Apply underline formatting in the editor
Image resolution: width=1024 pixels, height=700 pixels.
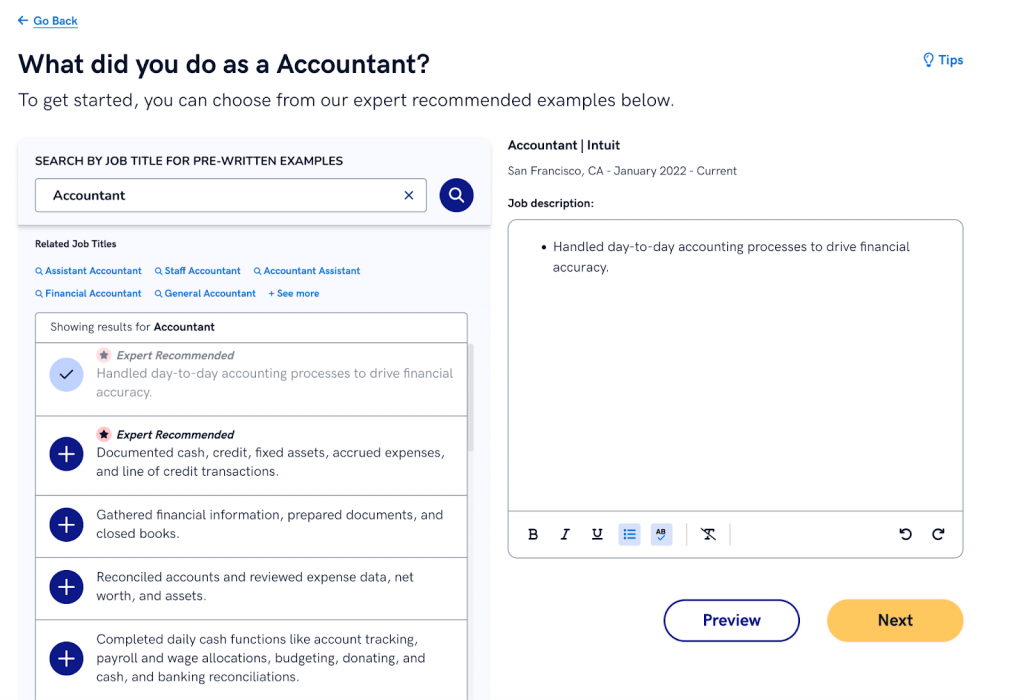[597, 534]
